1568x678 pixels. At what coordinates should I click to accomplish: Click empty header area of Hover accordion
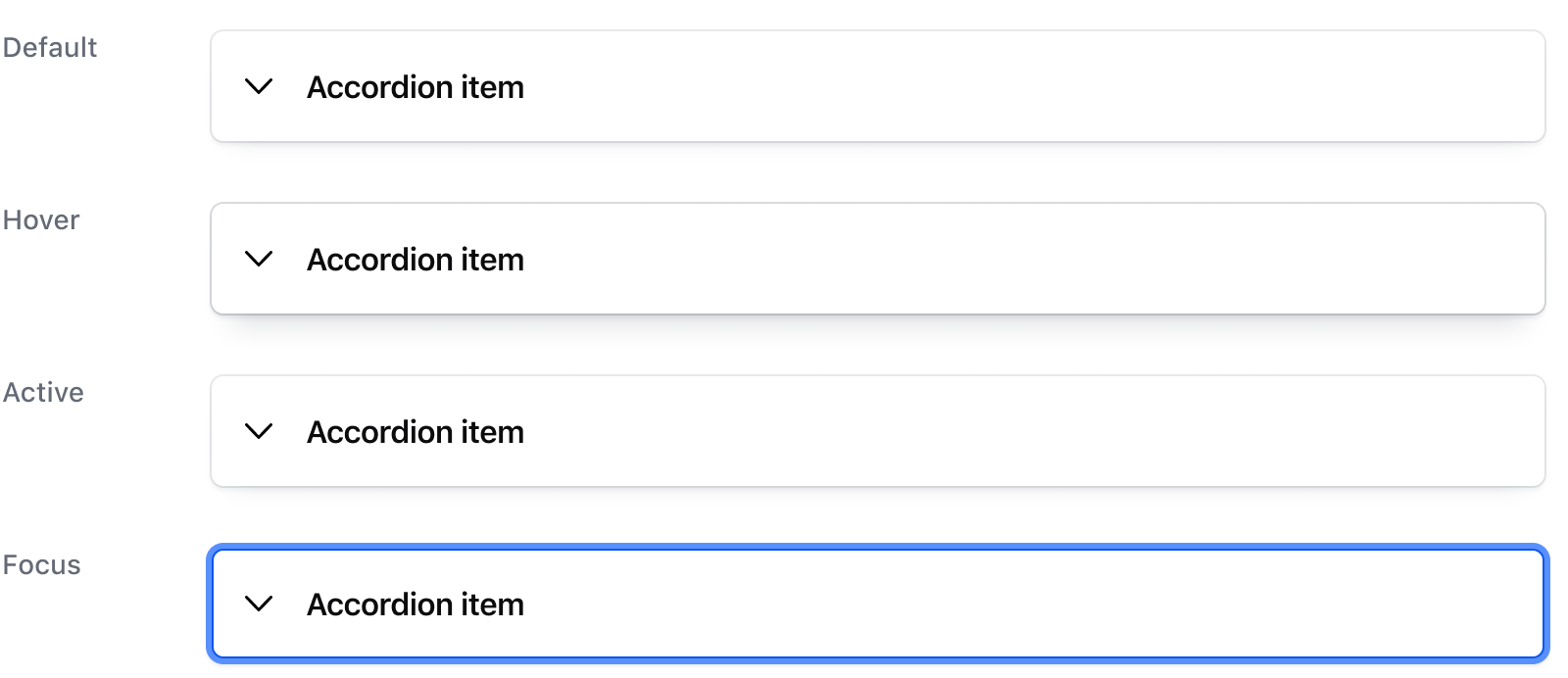pos(980,260)
